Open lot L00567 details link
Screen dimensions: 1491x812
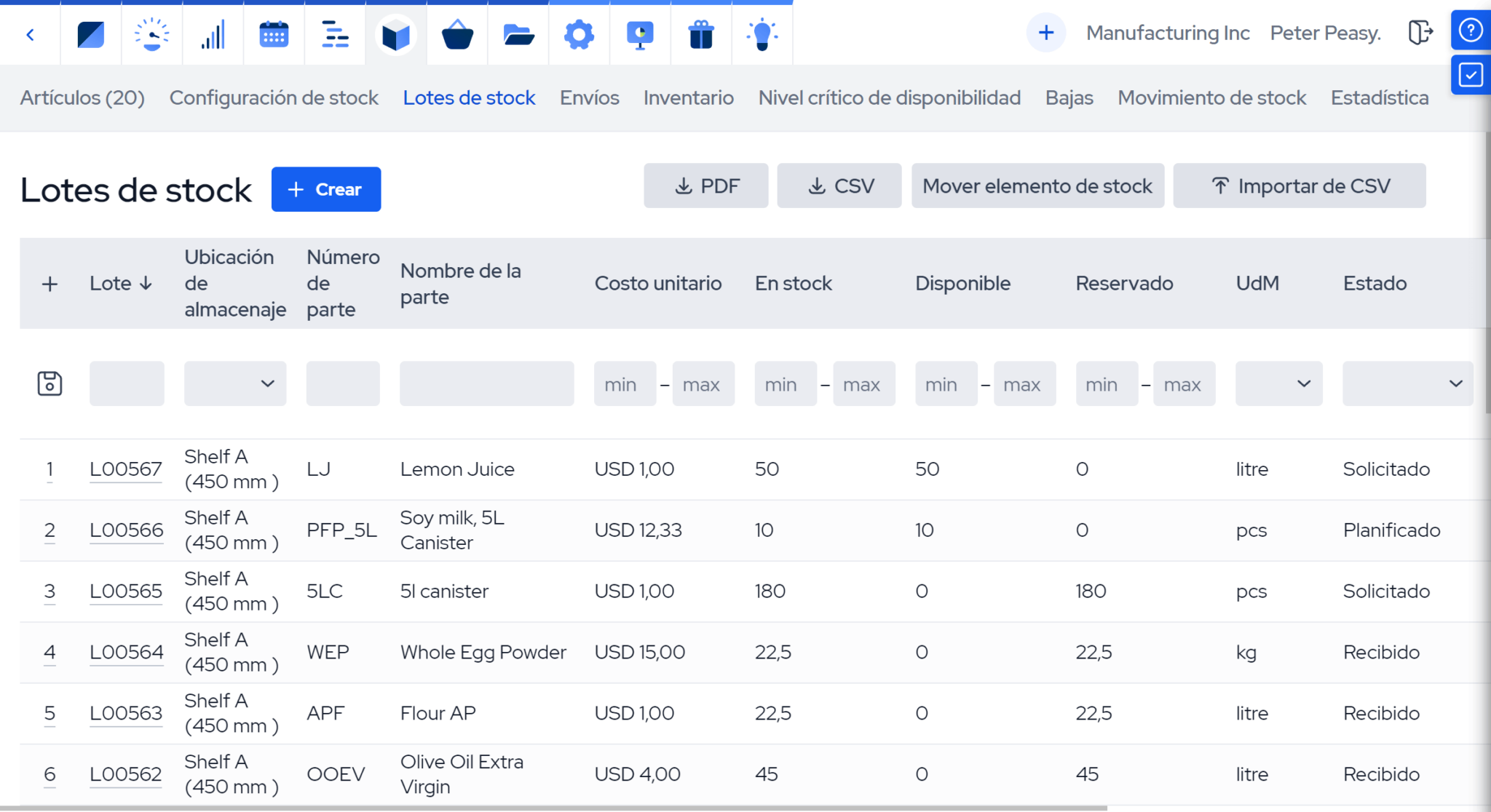[x=126, y=469]
